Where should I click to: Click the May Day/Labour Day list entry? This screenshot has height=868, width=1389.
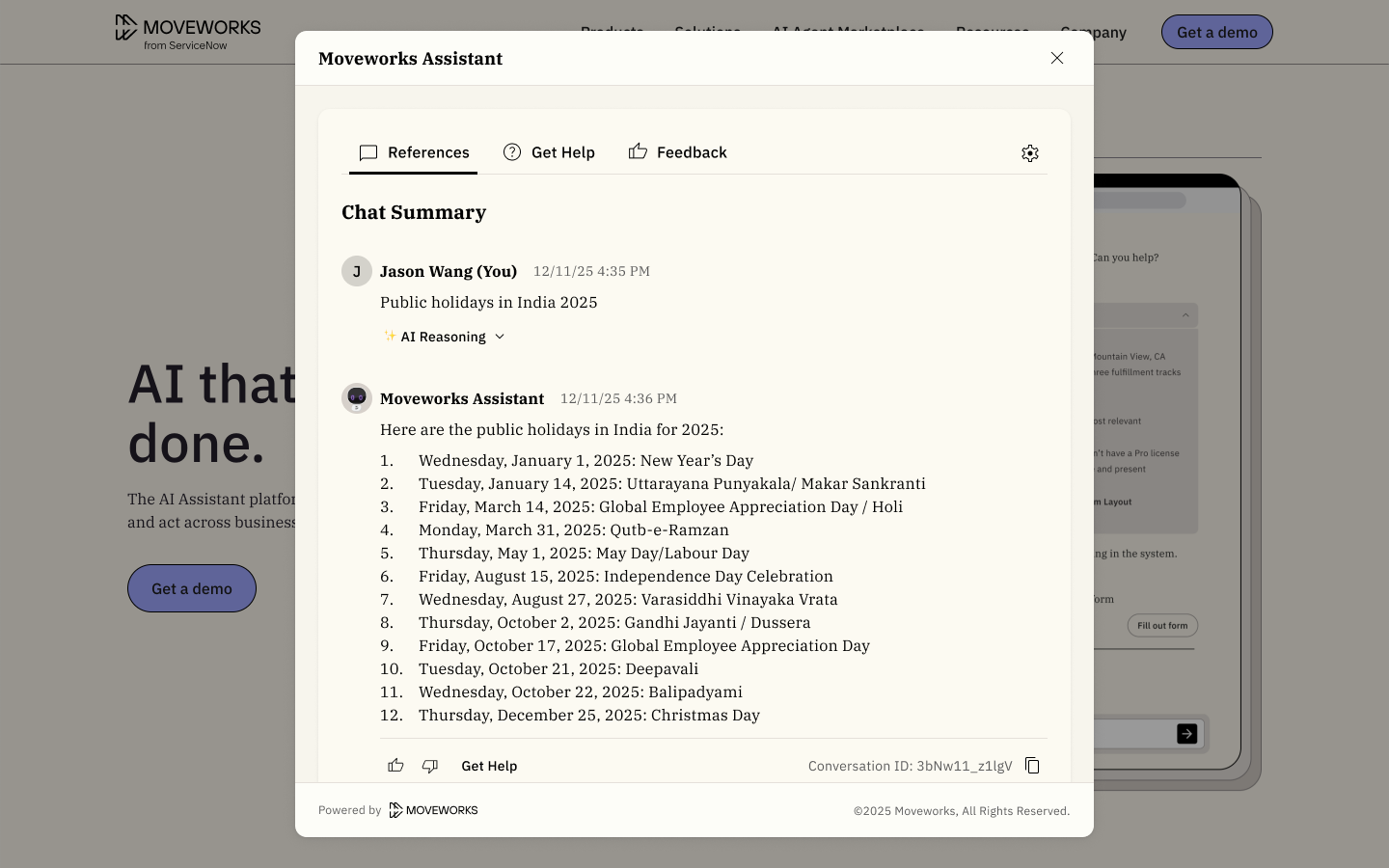(x=585, y=553)
